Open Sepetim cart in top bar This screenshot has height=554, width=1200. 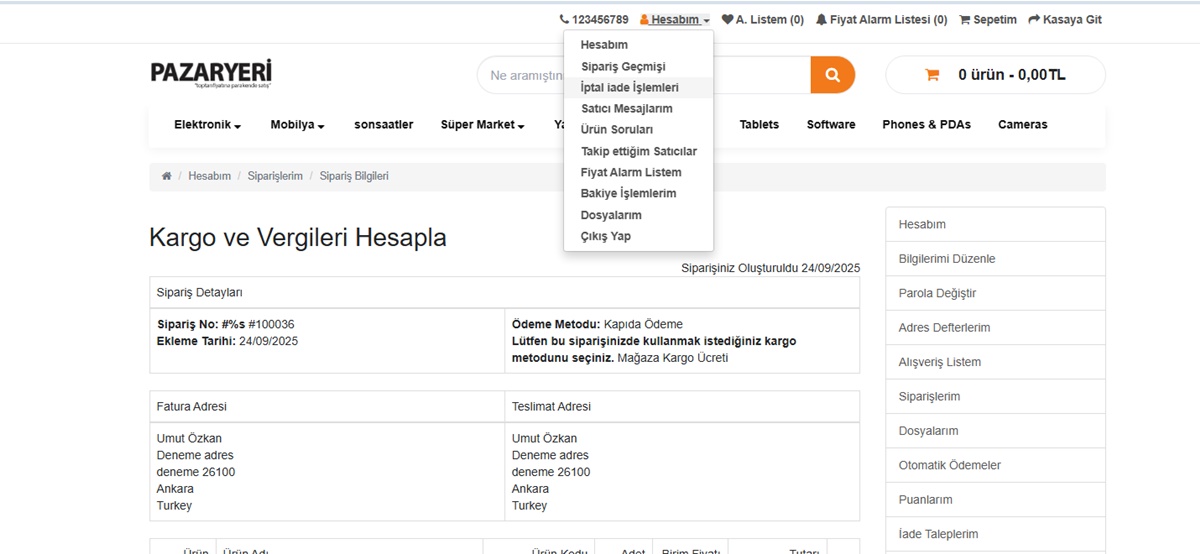tap(987, 20)
